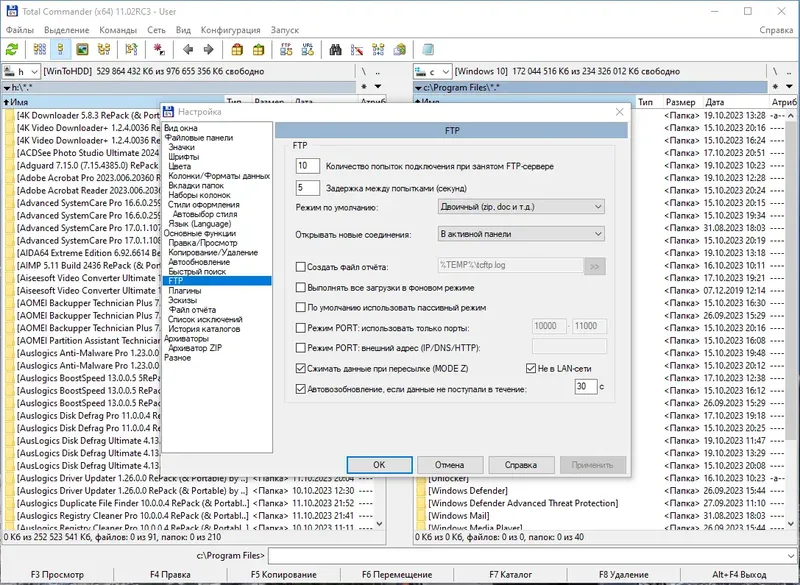Click the root backslash button in left panel
800x585 pixels.
(x=364, y=71)
